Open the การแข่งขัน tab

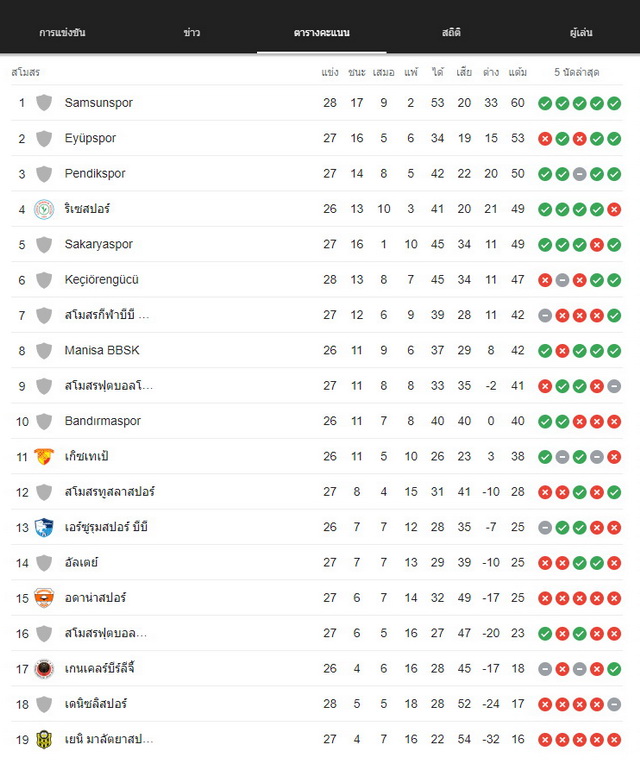[x=62, y=33]
